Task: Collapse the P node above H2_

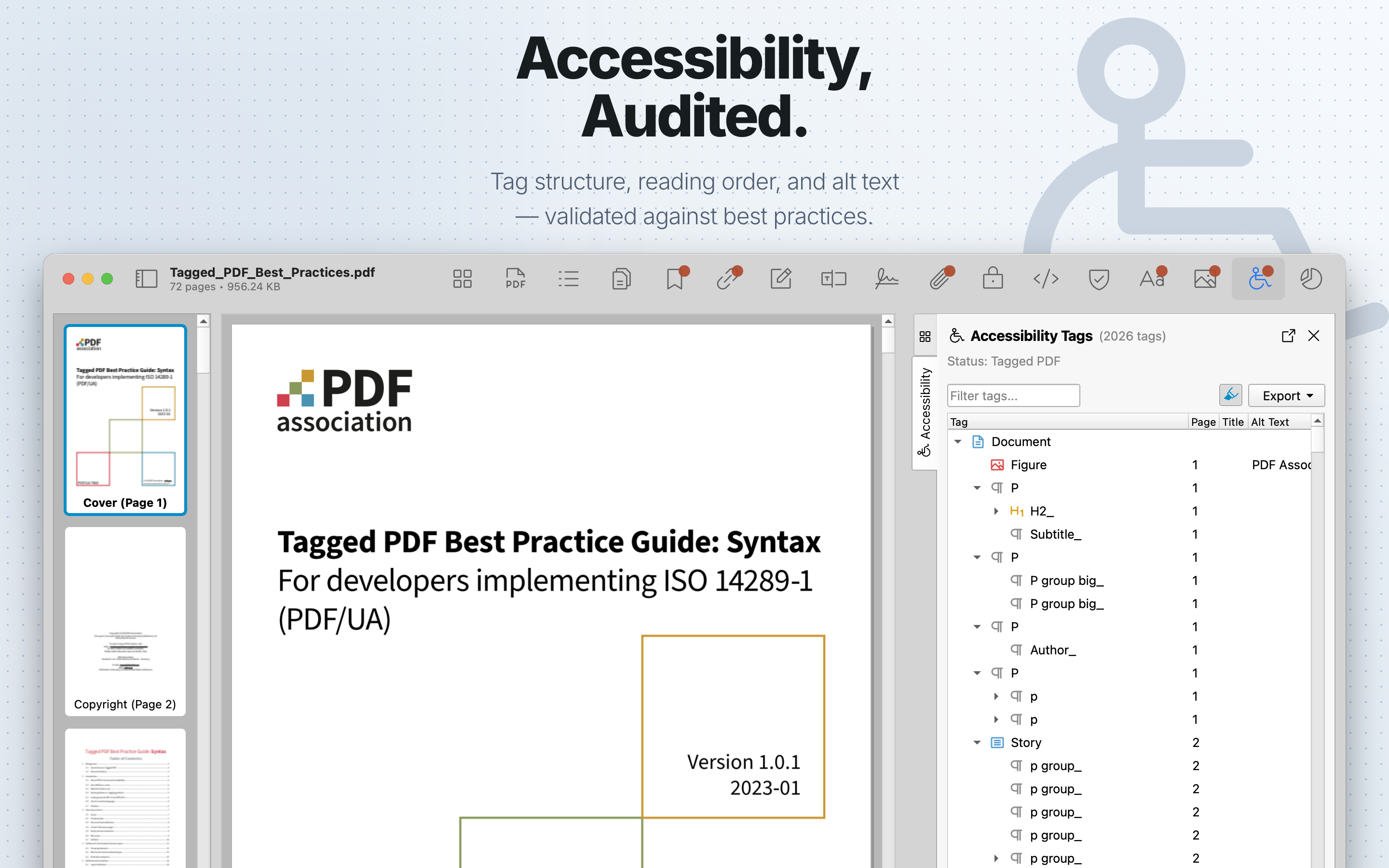Action: (977, 488)
